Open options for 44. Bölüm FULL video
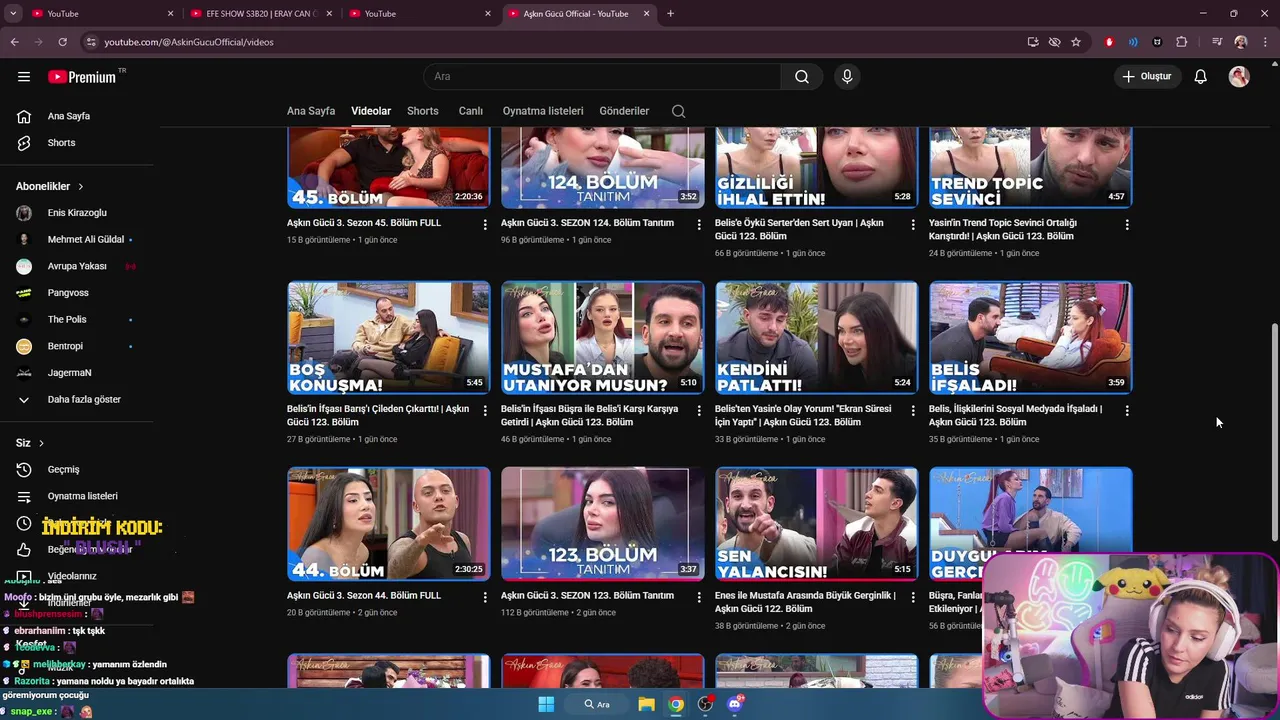Image resolution: width=1280 pixels, height=720 pixels. click(485, 596)
